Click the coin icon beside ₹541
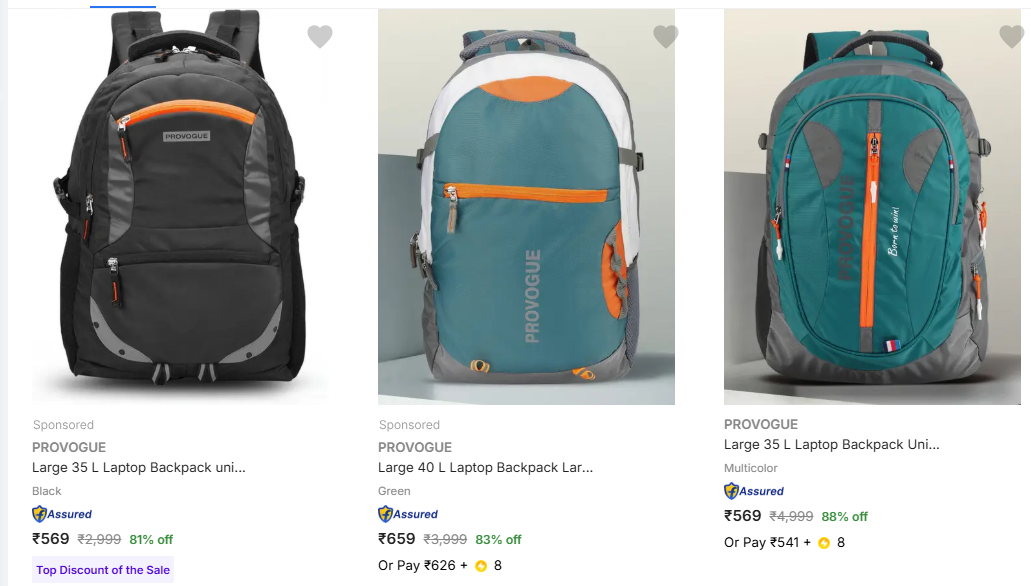The image size is (1031, 586). [824, 543]
